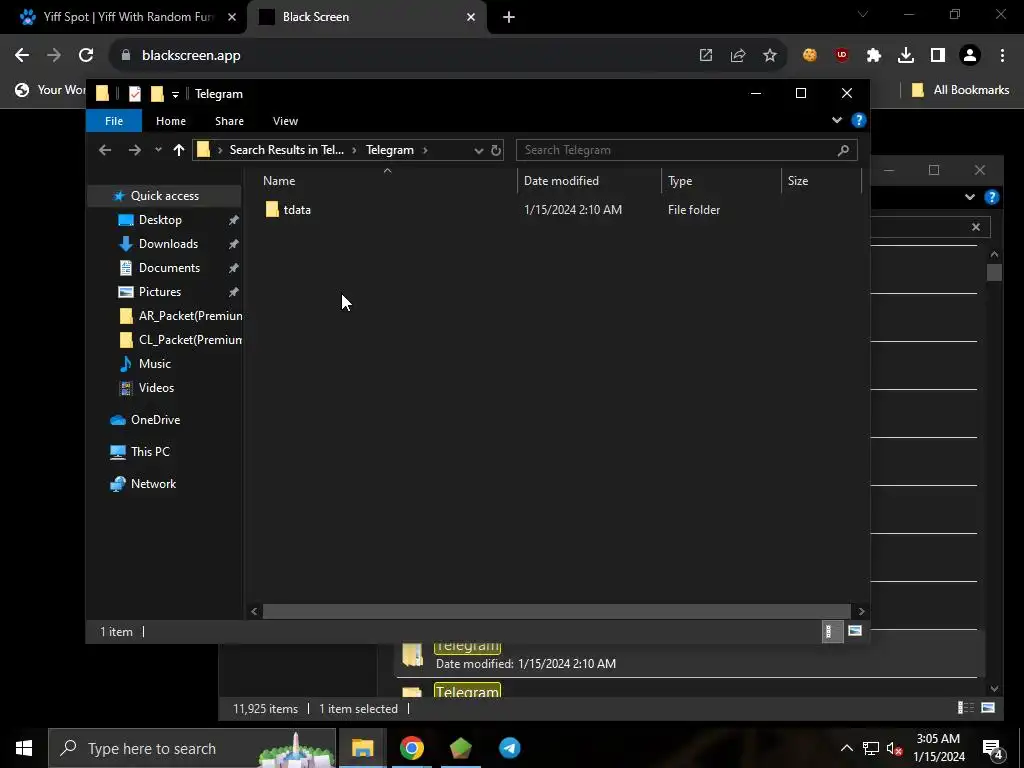The height and width of the screenshot is (768, 1024).
Task: Switch to large icons view in Telegram window
Action: click(855, 632)
